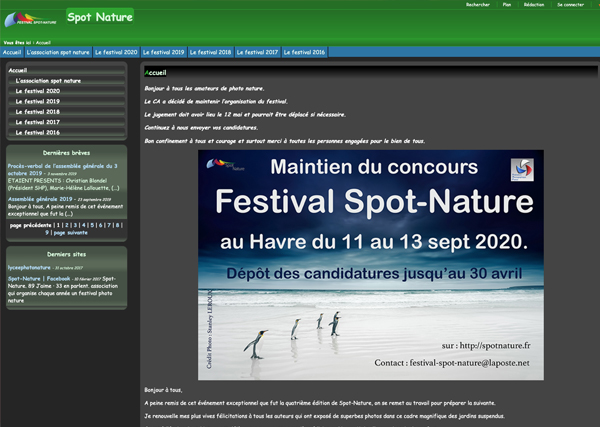Open Le festival 2020 tab in blue bar
Screen dimensions: 600x427
click(116, 52)
